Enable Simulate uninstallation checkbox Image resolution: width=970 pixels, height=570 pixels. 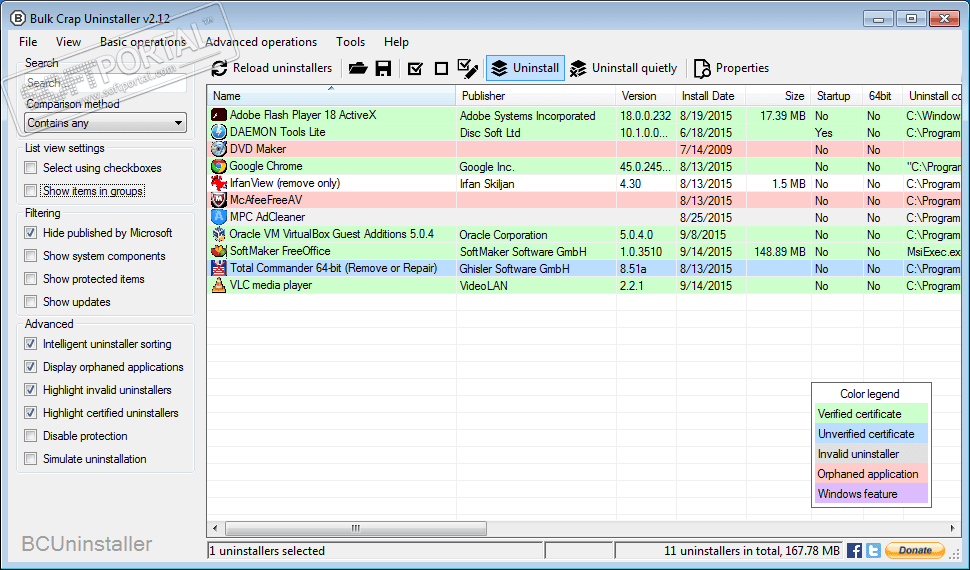pyautogui.click(x=30, y=459)
